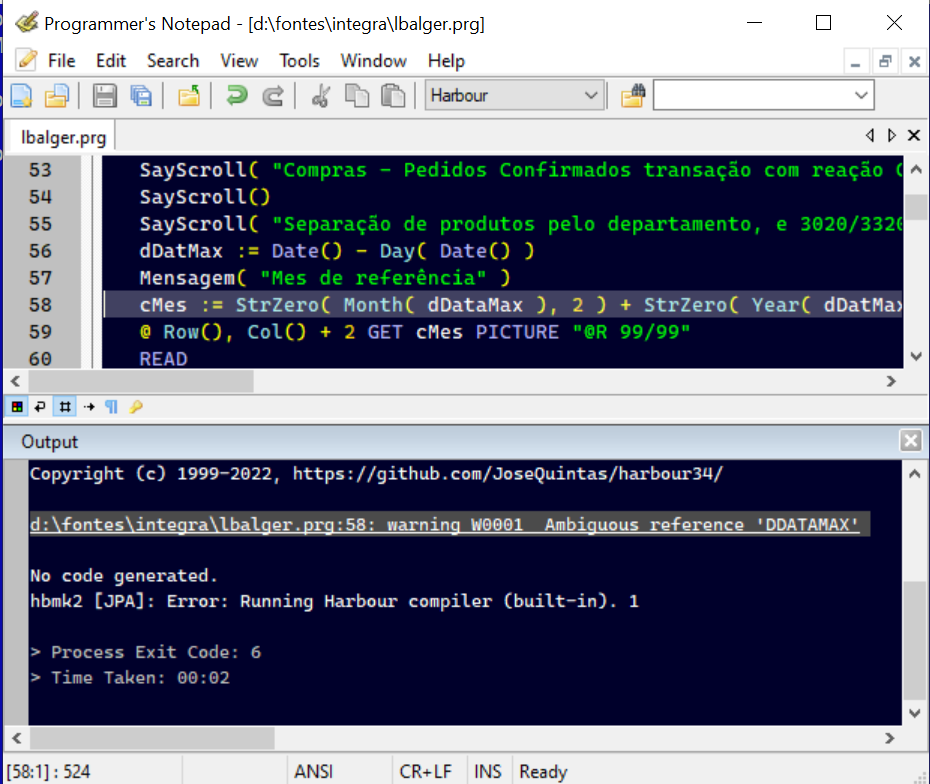Click the next tab right arrow
Viewport: 930px width, 784px height.
(x=891, y=135)
